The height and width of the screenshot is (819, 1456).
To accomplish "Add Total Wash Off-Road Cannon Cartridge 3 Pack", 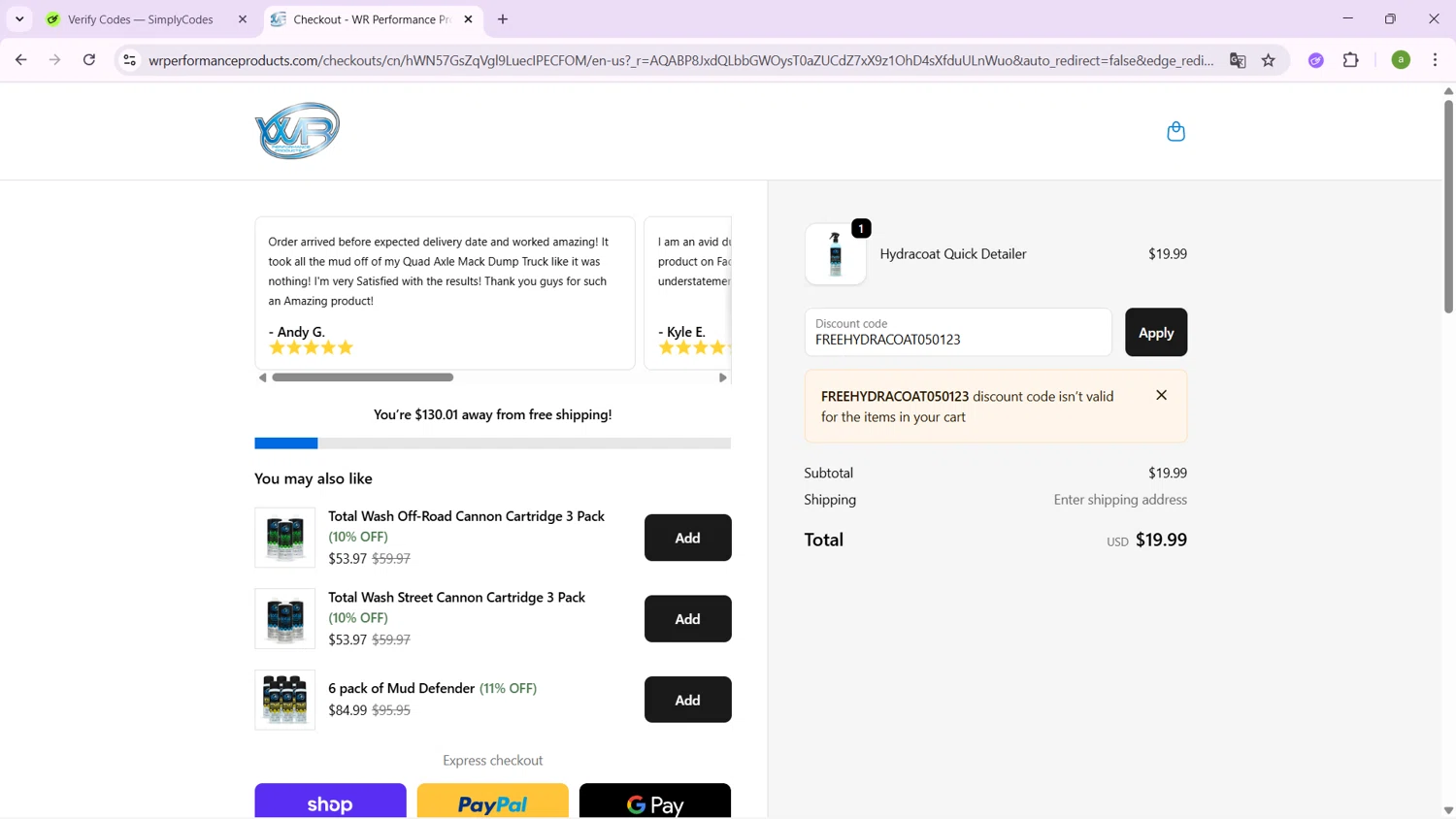I will tap(687, 538).
